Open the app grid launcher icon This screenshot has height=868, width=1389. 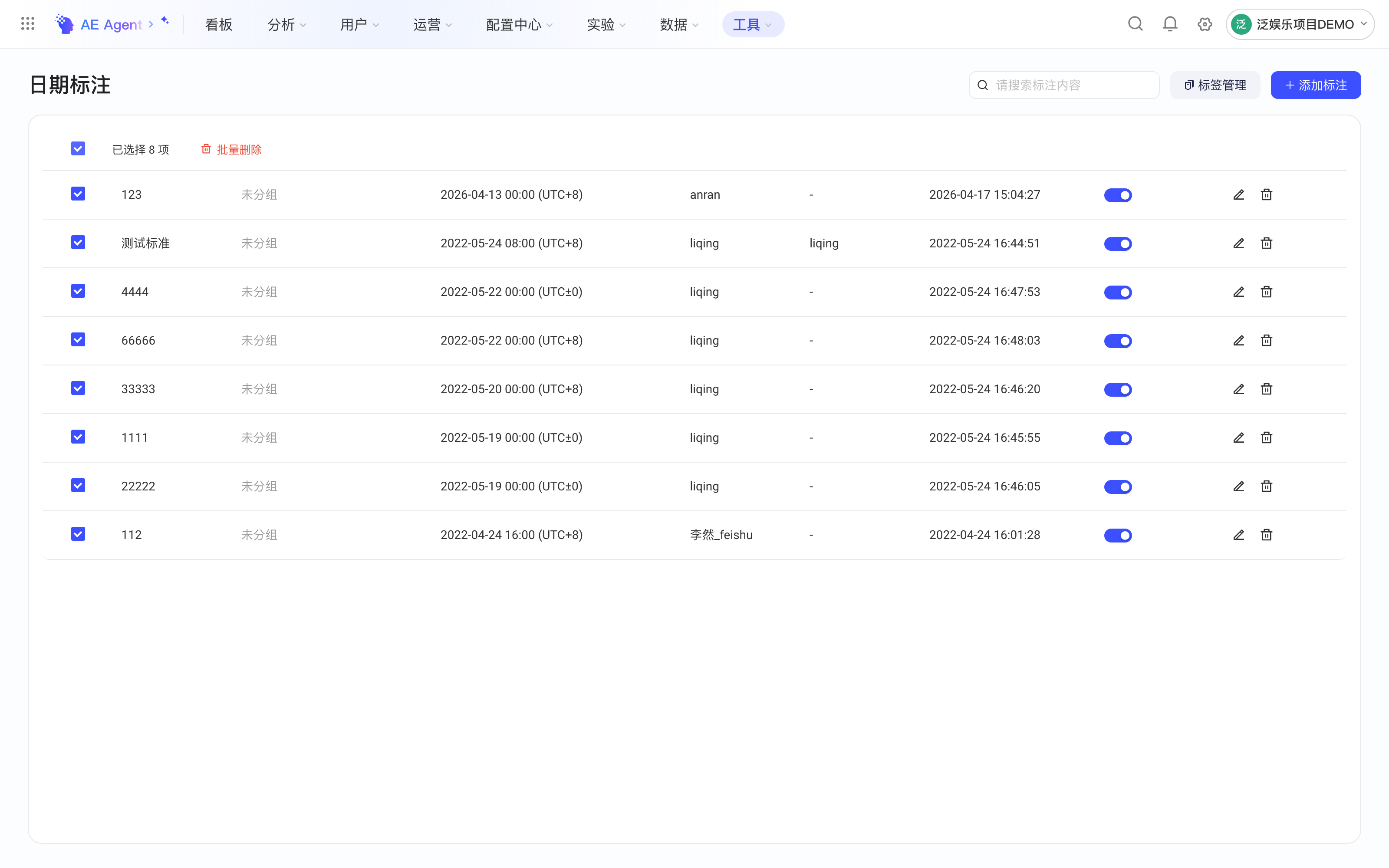[27, 24]
